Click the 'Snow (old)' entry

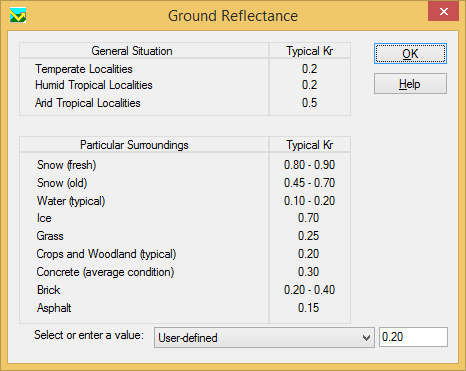(62, 183)
